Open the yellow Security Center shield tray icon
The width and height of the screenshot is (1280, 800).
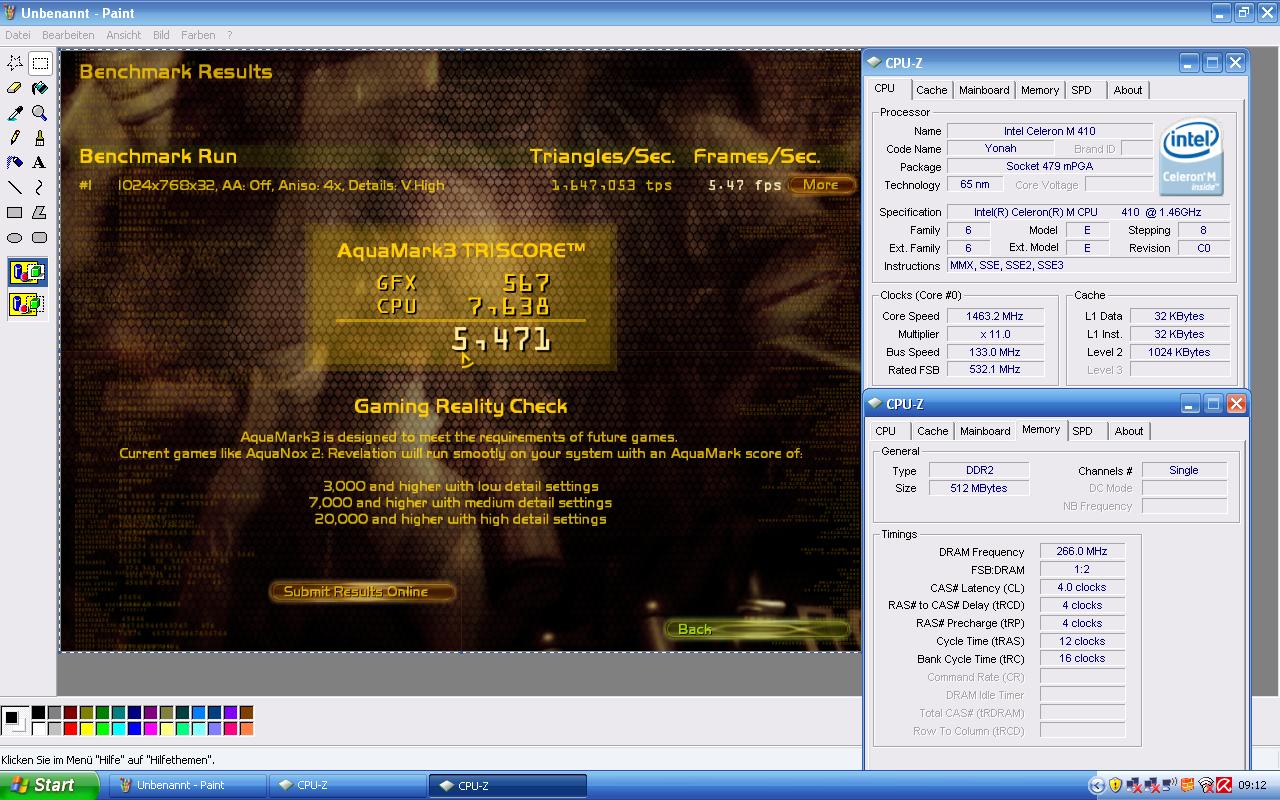(1115, 785)
